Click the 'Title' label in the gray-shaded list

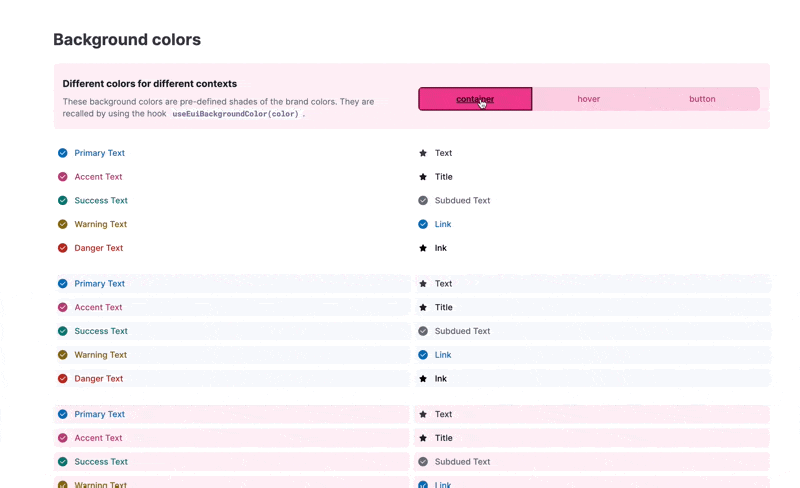pyautogui.click(x=443, y=307)
